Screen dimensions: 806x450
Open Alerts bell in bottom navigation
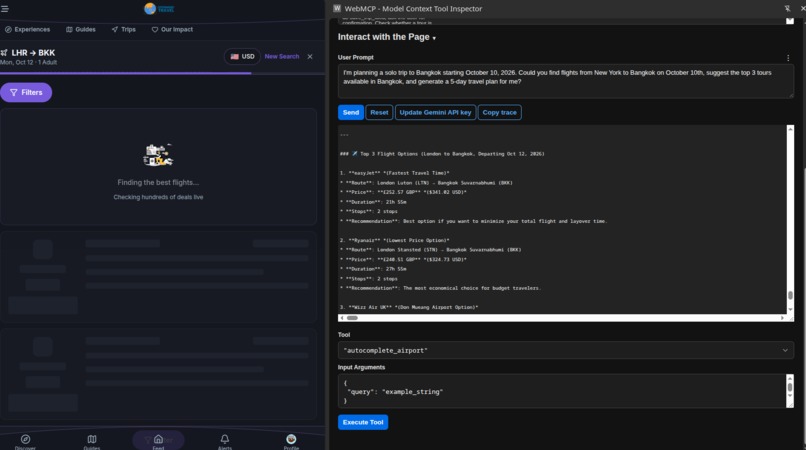[225, 441]
